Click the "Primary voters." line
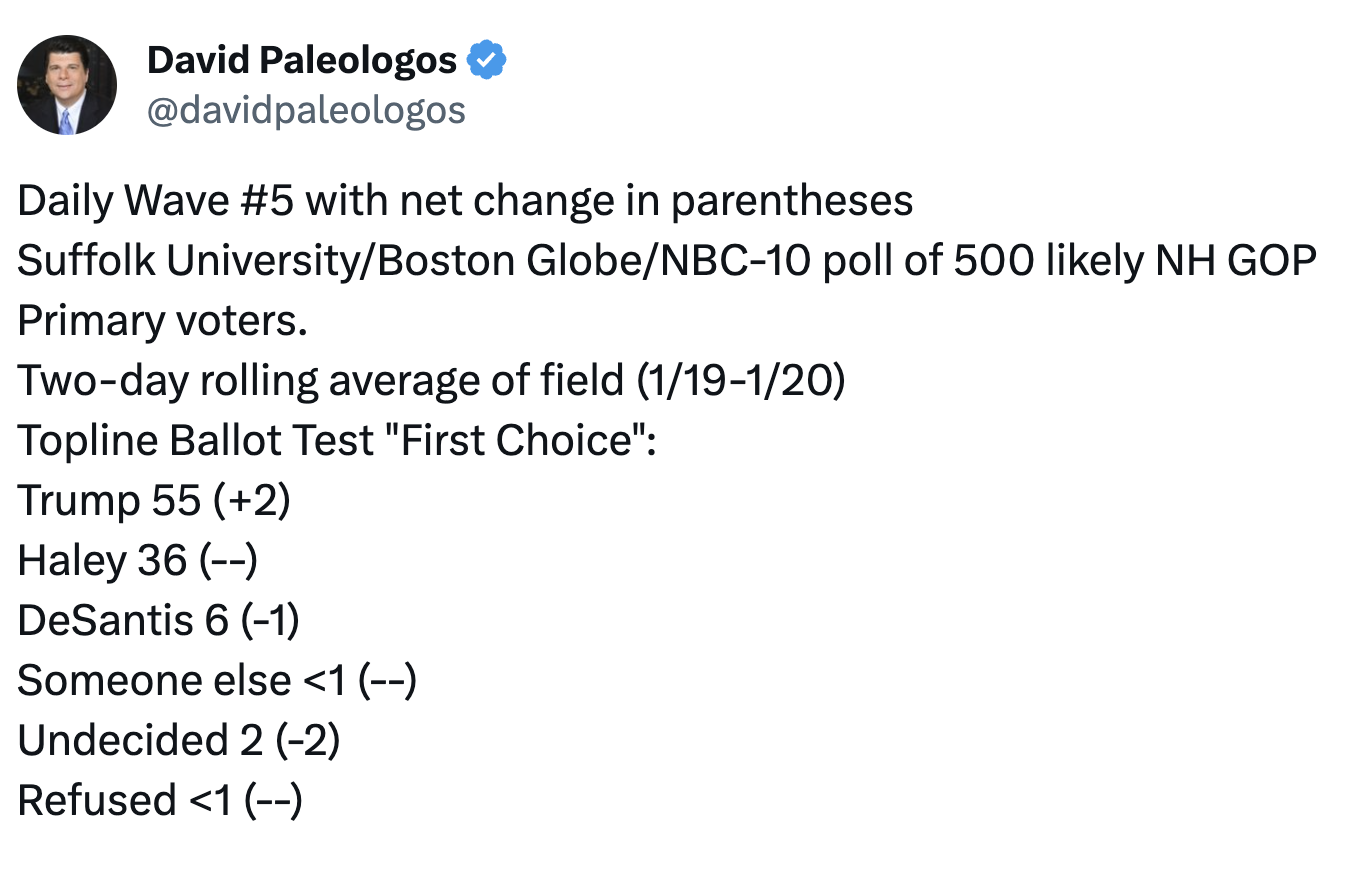The height and width of the screenshot is (870, 1366). click(x=163, y=321)
